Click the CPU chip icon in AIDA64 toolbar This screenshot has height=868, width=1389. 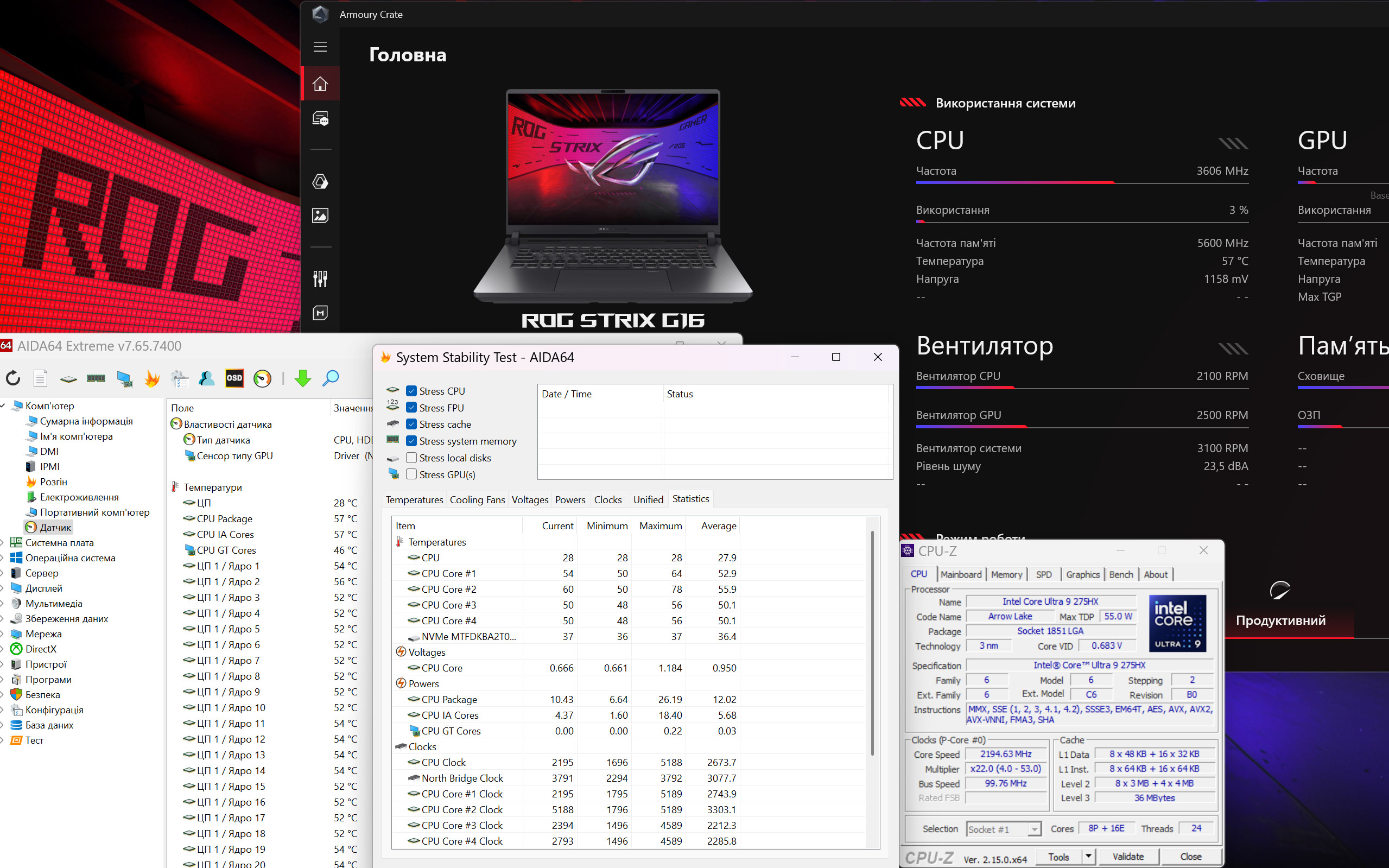[68, 379]
